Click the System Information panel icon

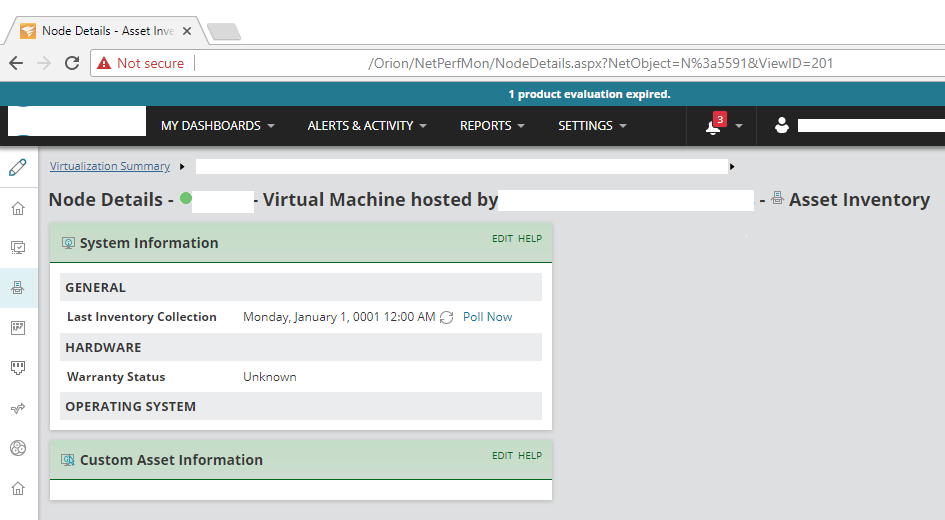pos(68,243)
